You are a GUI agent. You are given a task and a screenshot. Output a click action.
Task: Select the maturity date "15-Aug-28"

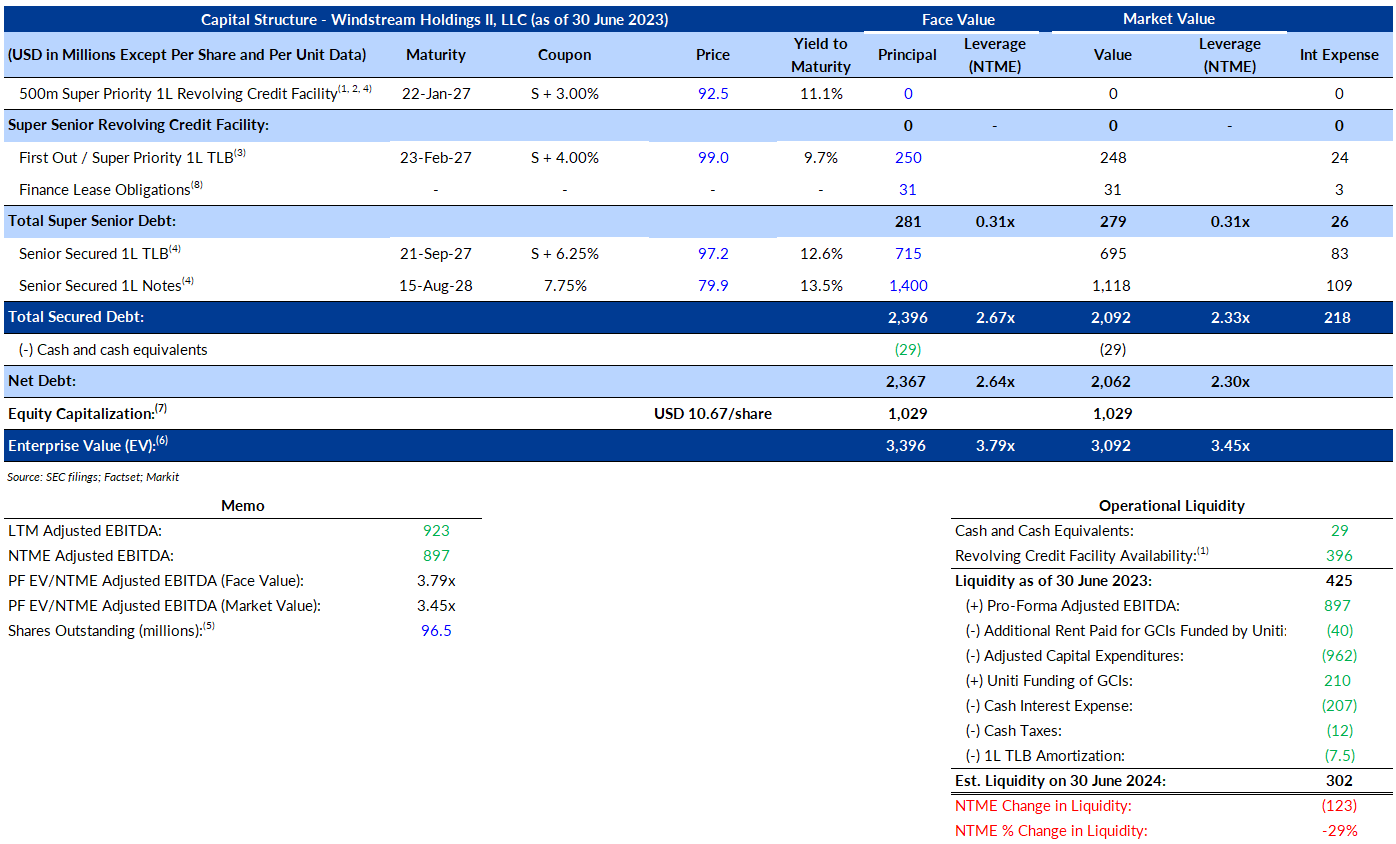click(x=436, y=286)
